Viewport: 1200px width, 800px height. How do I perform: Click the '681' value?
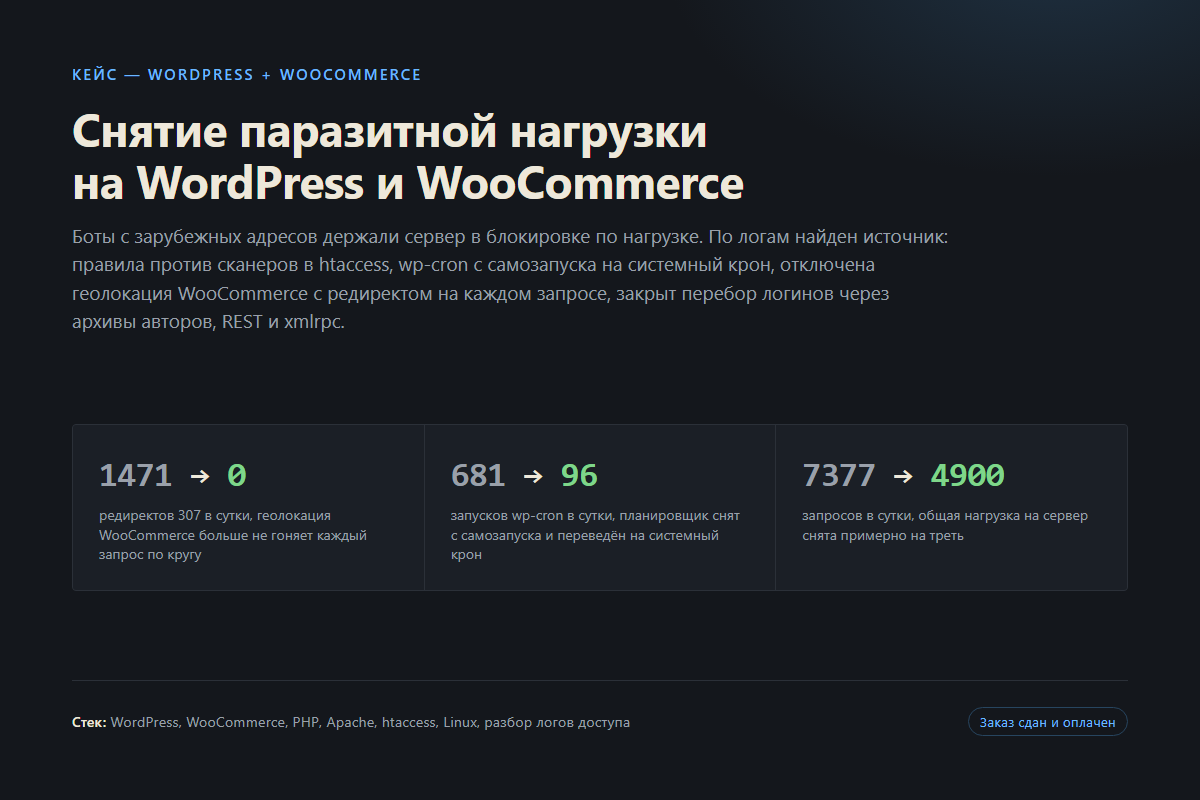click(478, 475)
